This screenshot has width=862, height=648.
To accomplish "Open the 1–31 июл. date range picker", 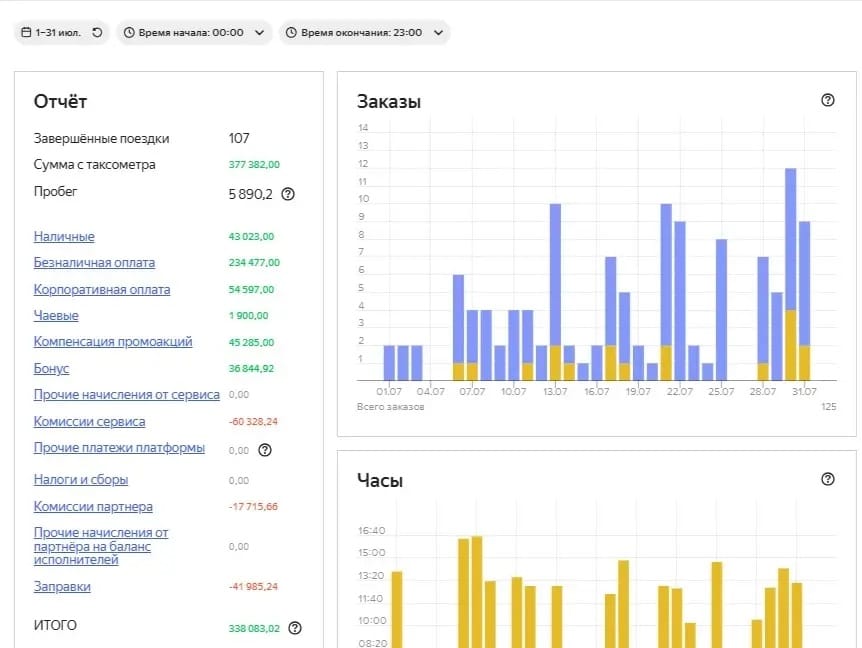I will (x=62, y=32).
